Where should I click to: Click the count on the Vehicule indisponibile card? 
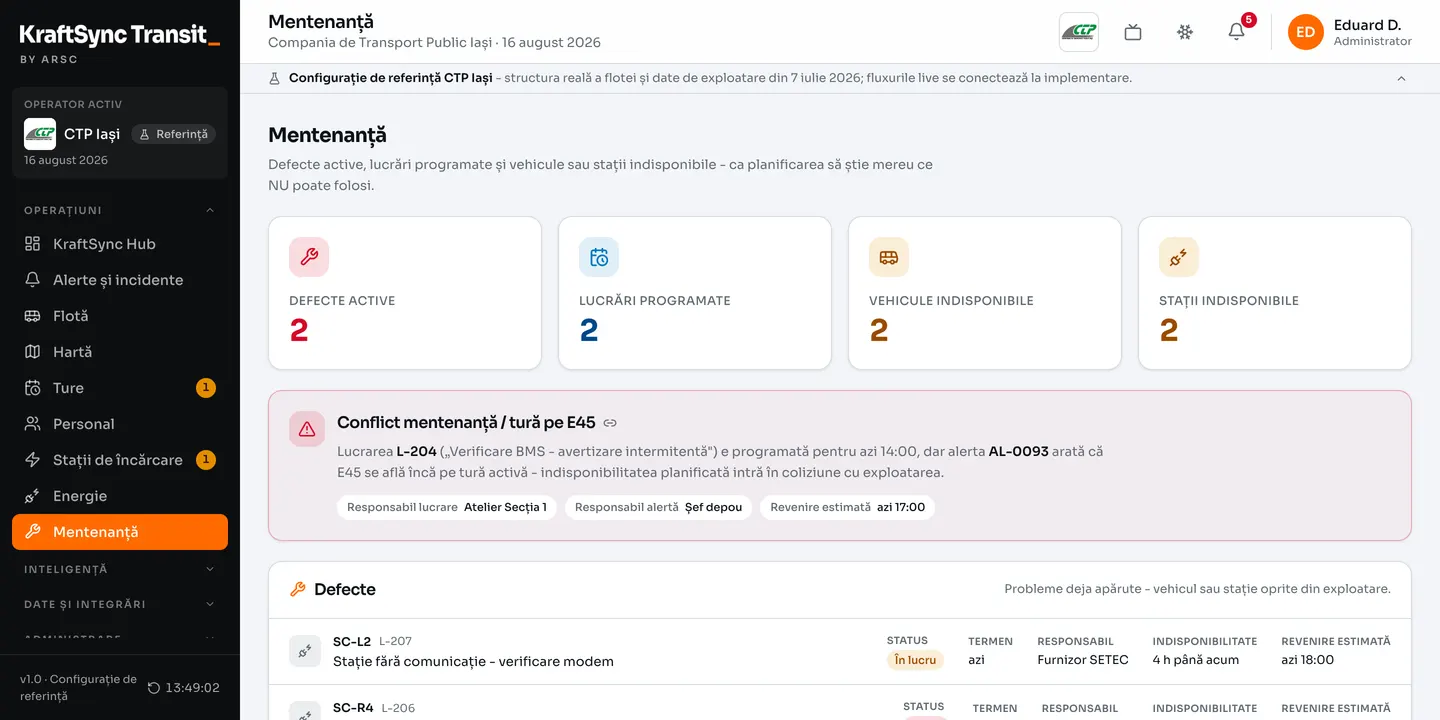point(879,330)
